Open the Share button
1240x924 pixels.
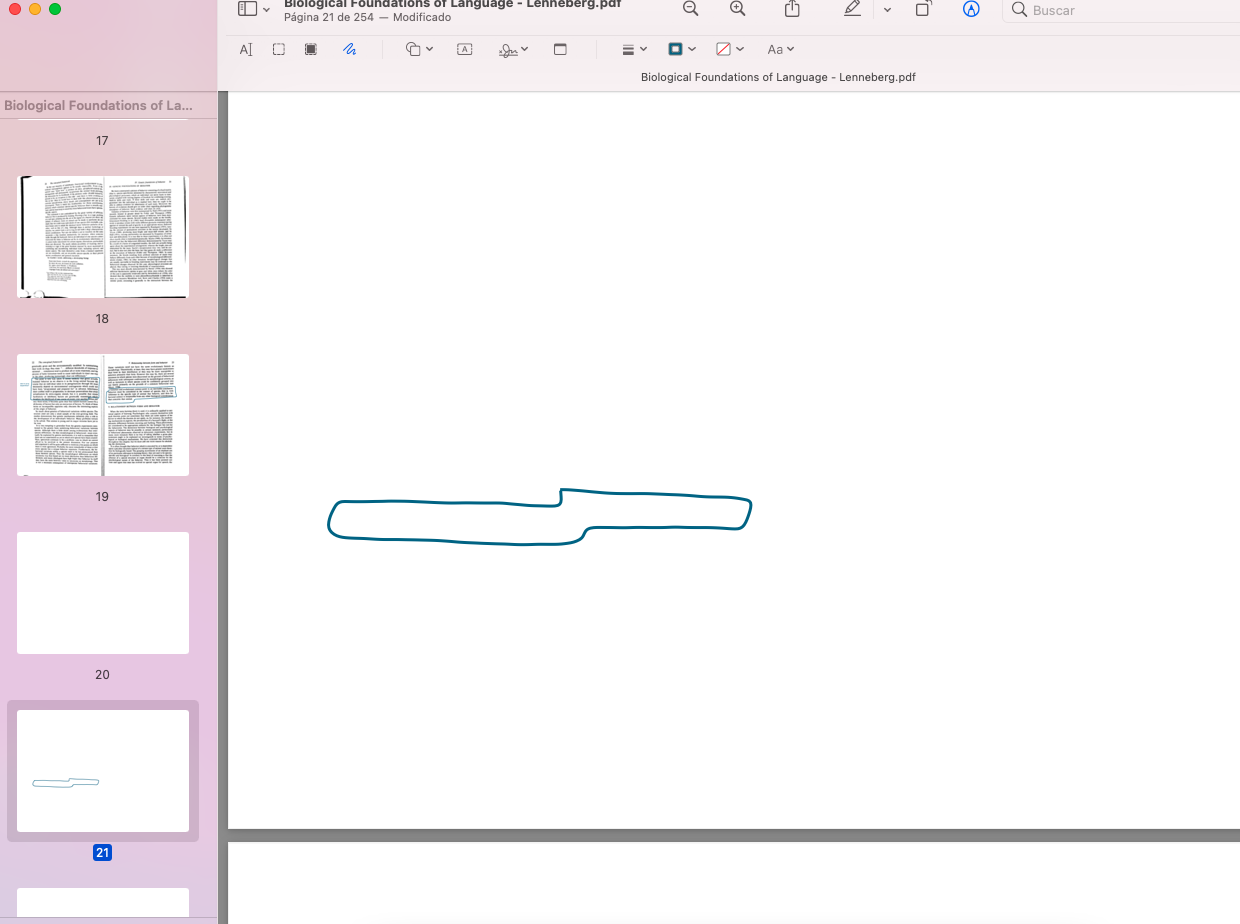[x=792, y=9]
